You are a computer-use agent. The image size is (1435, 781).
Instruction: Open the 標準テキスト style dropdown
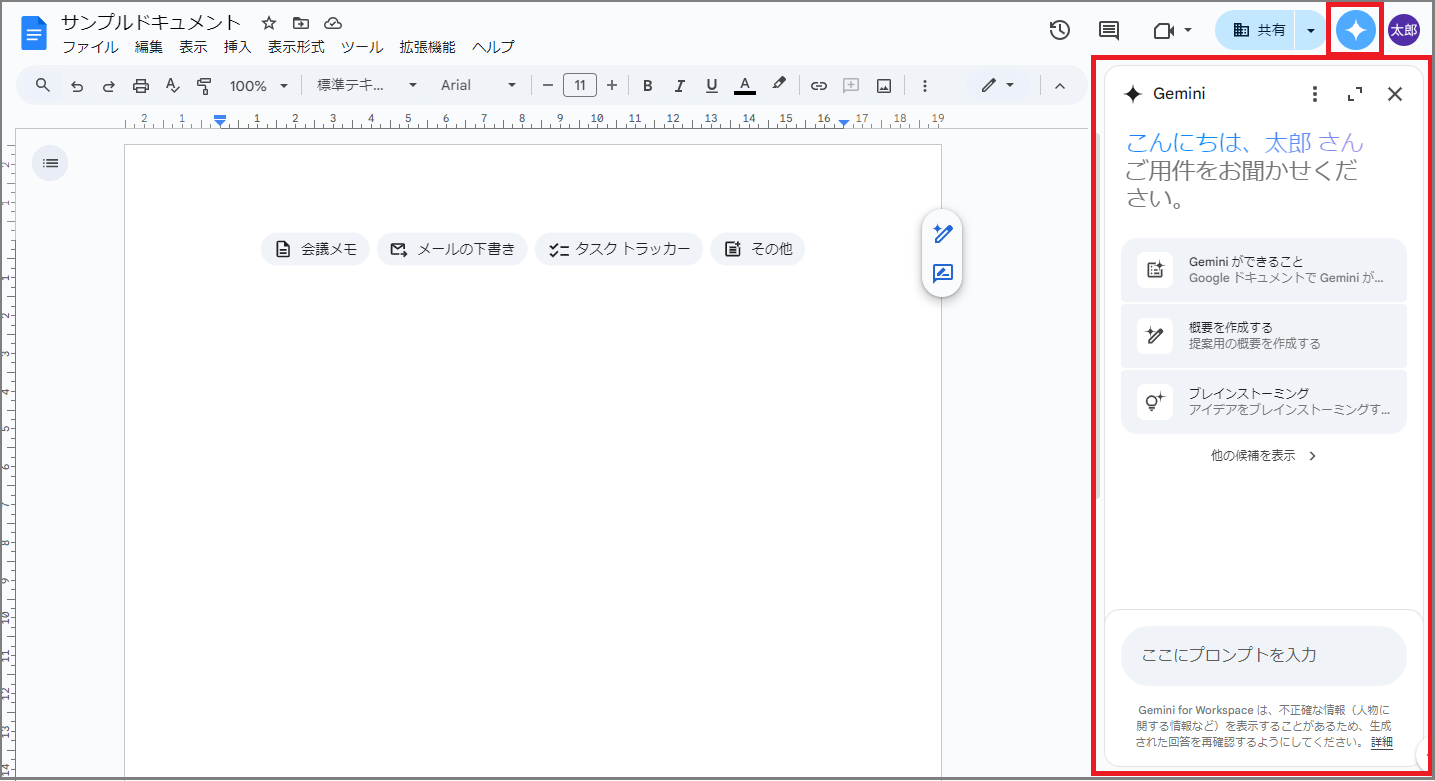tap(367, 86)
